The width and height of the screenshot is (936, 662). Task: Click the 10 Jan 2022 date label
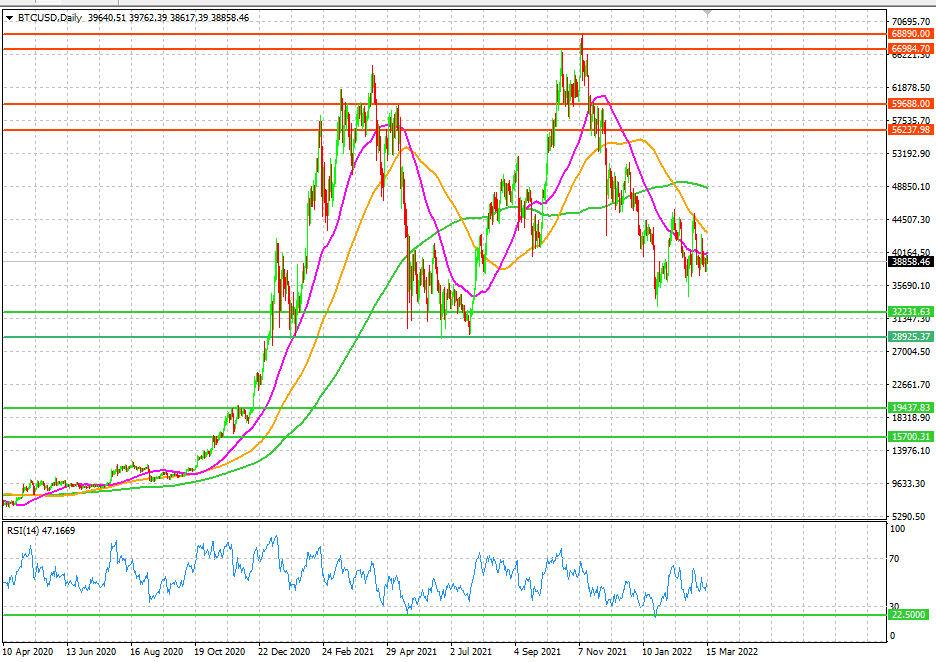tap(667, 652)
